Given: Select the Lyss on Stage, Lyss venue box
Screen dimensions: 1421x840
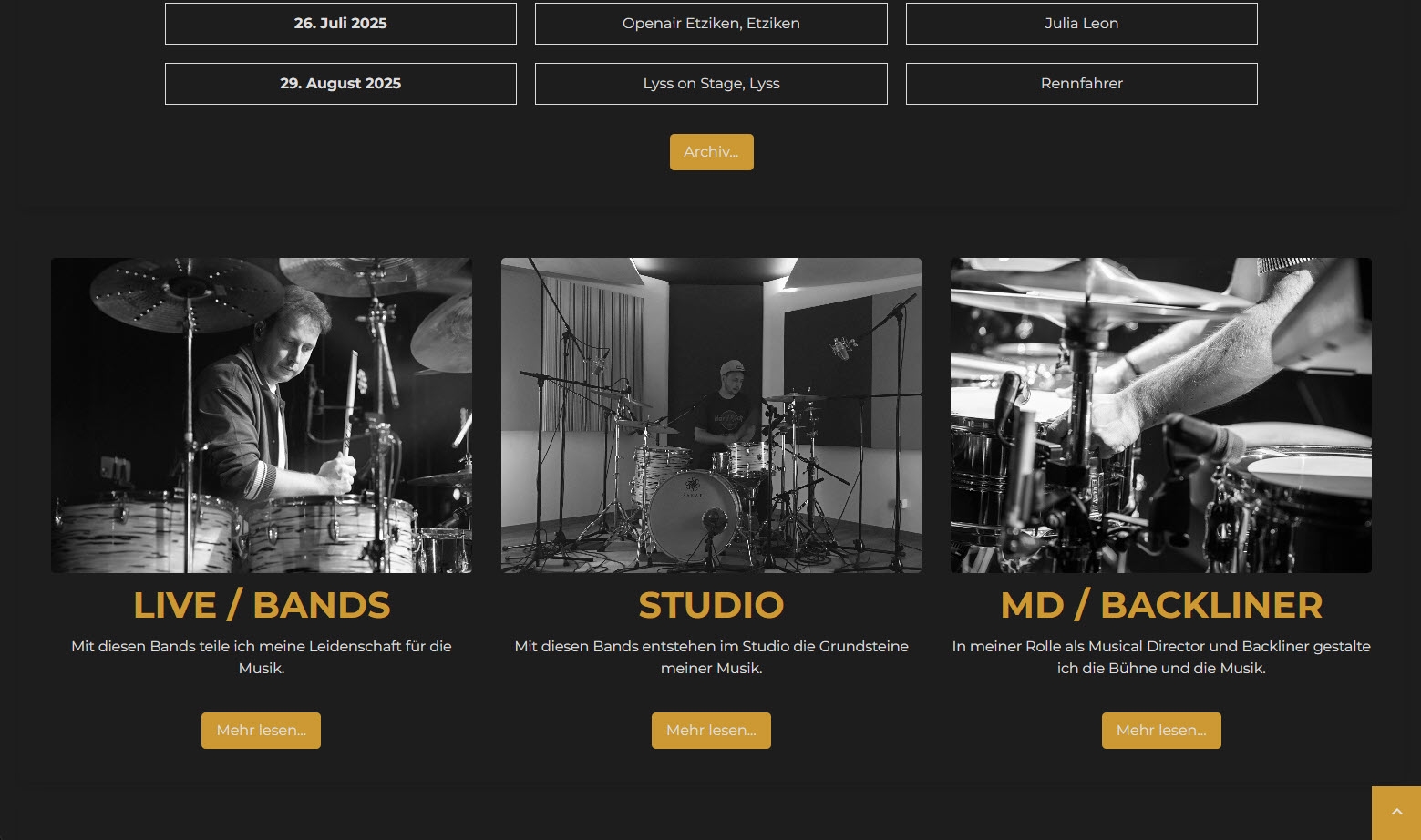Looking at the screenshot, I should [x=711, y=84].
